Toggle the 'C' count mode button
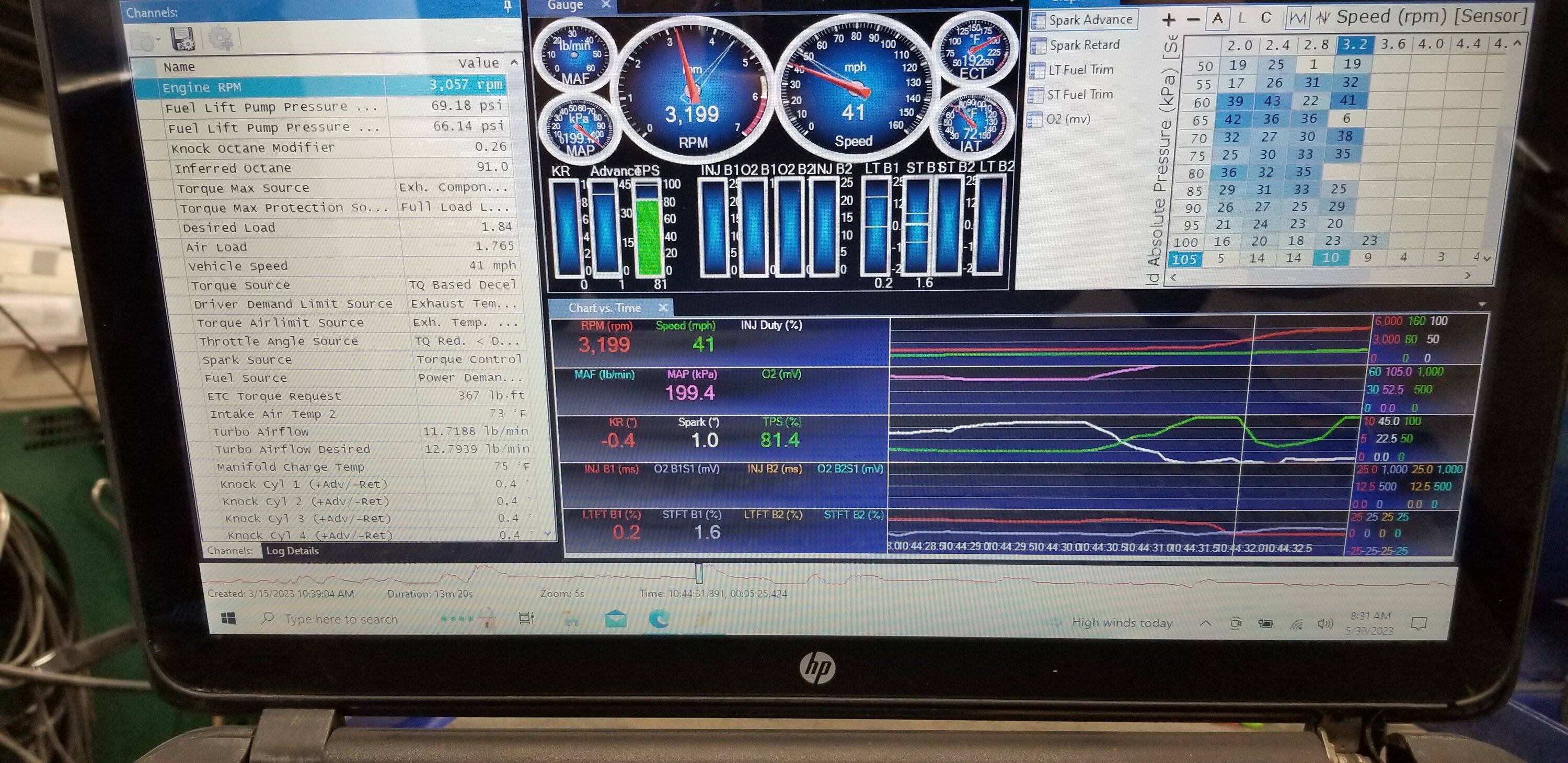 [x=1266, y=17]
